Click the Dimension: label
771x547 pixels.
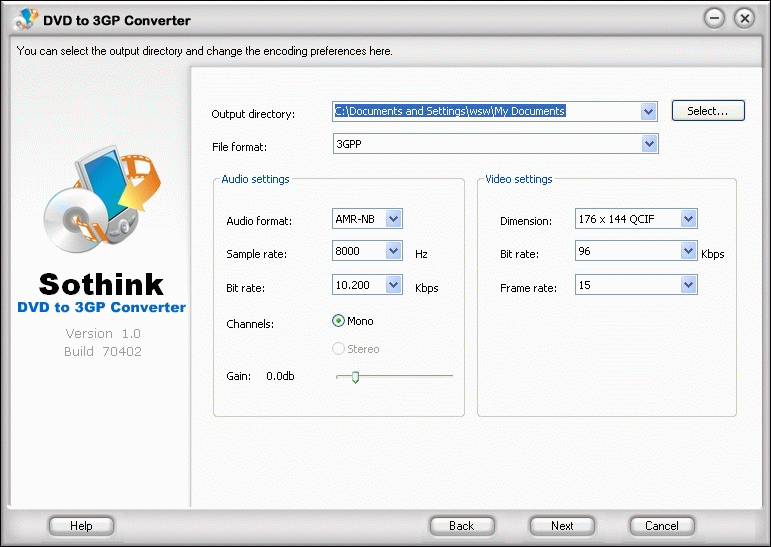[526, 221]
